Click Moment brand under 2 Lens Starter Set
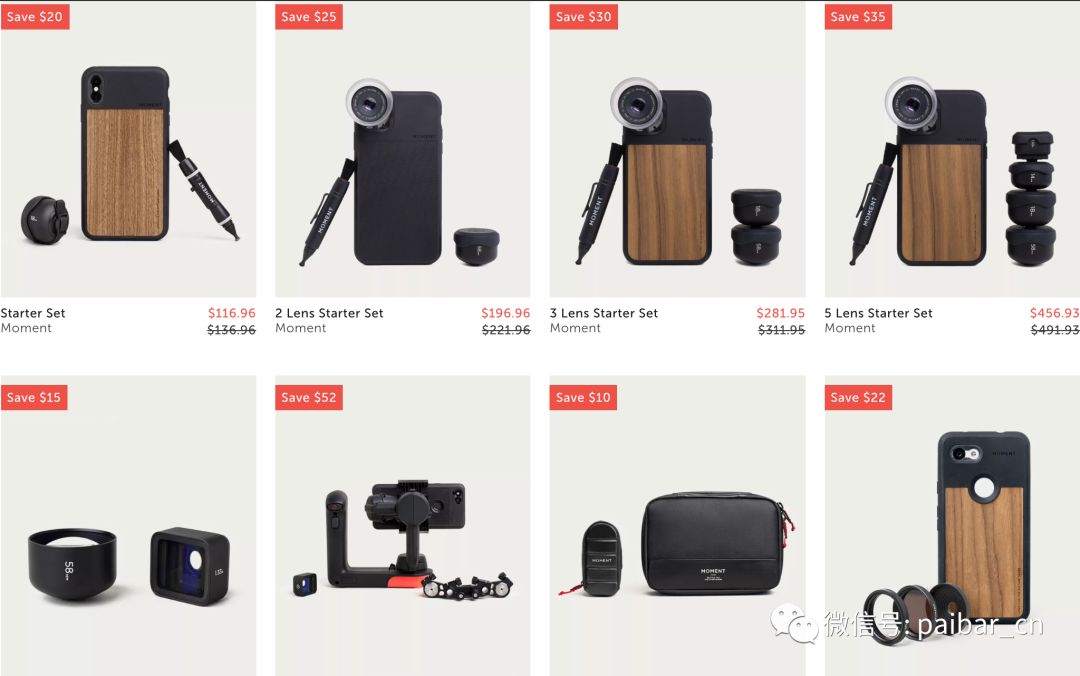Viewport: 1080px width, 676px height. [300, 328]
